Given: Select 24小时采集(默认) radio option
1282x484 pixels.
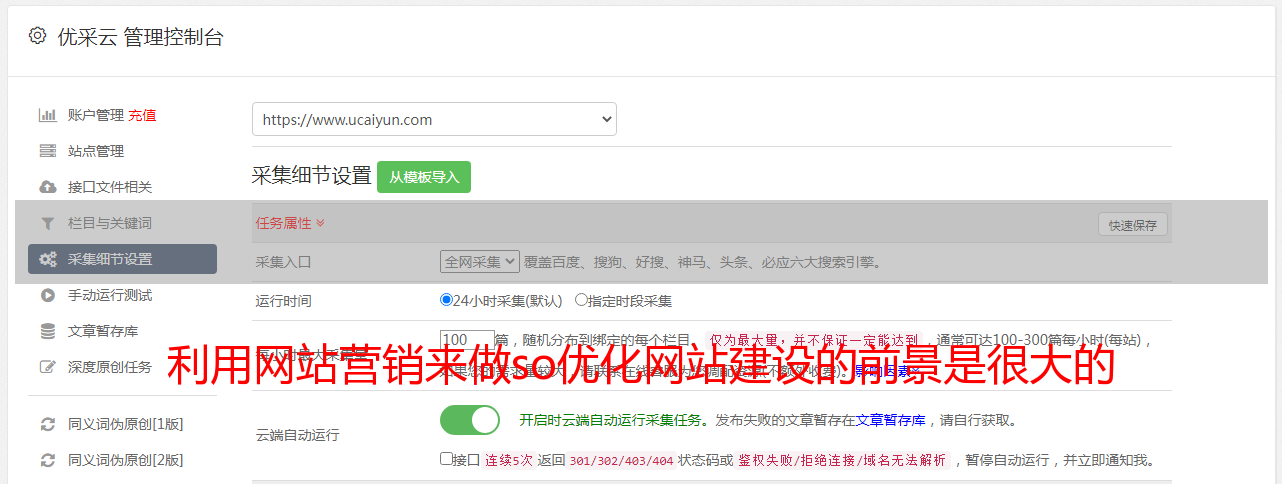Looking at the screenshot, I should point(446,299).
